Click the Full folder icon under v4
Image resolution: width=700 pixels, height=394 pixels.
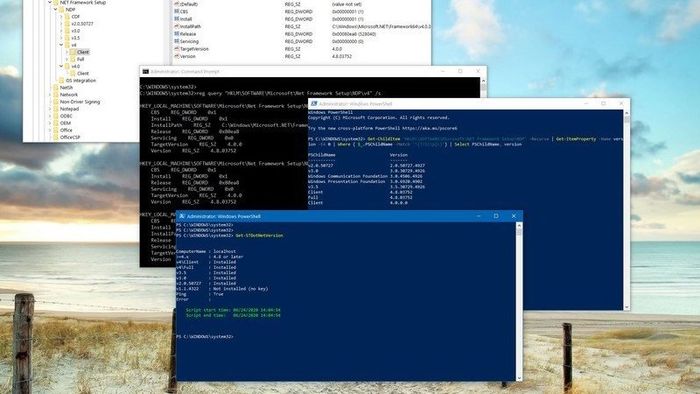[73, 59]
